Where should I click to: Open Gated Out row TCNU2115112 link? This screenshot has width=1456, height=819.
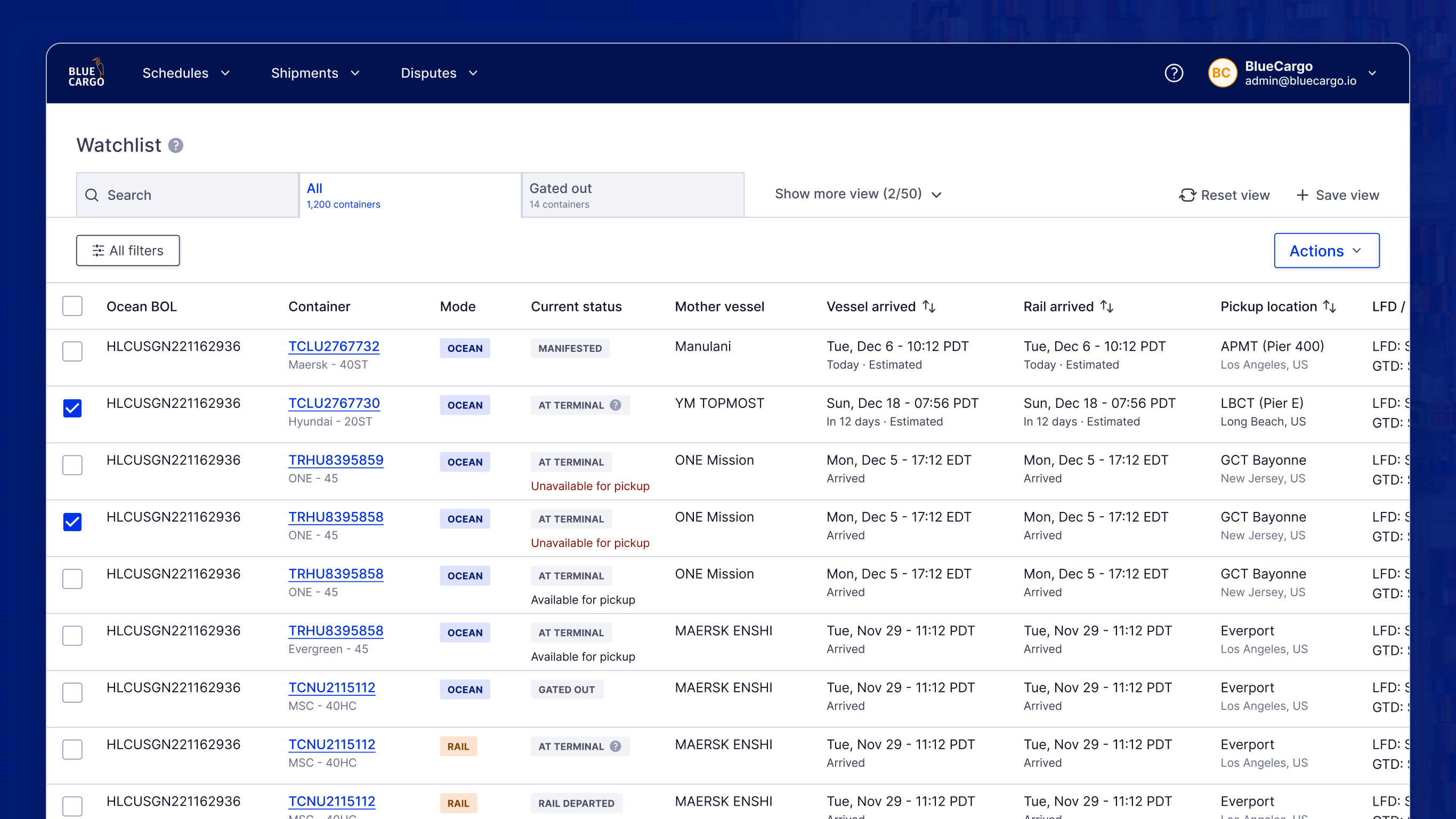(332, 688)
